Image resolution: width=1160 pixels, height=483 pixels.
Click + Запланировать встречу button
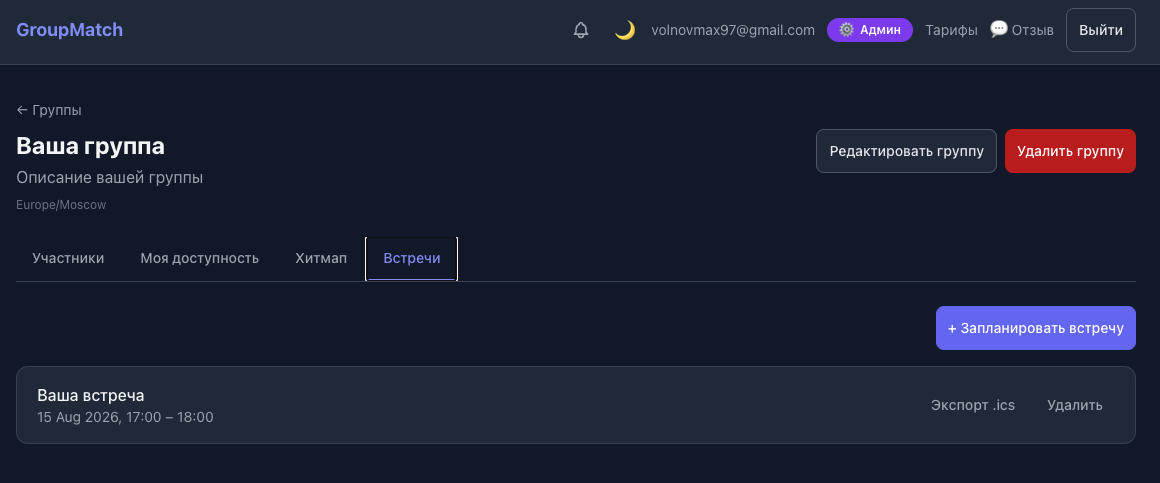point(1036,328)
